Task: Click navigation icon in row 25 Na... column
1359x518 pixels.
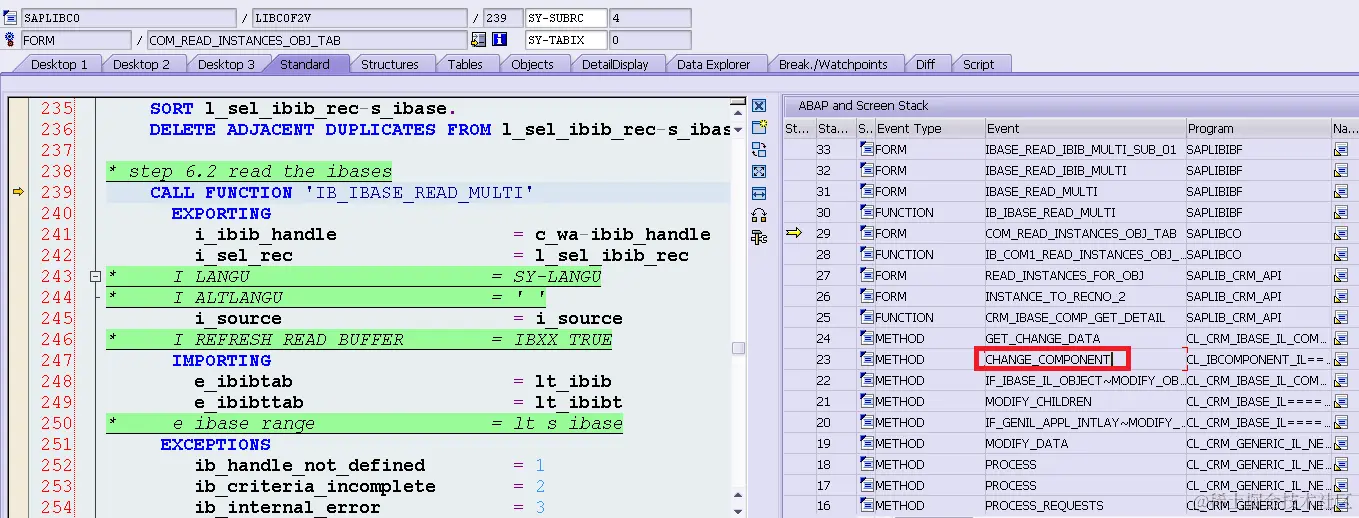Action: 1340,318
